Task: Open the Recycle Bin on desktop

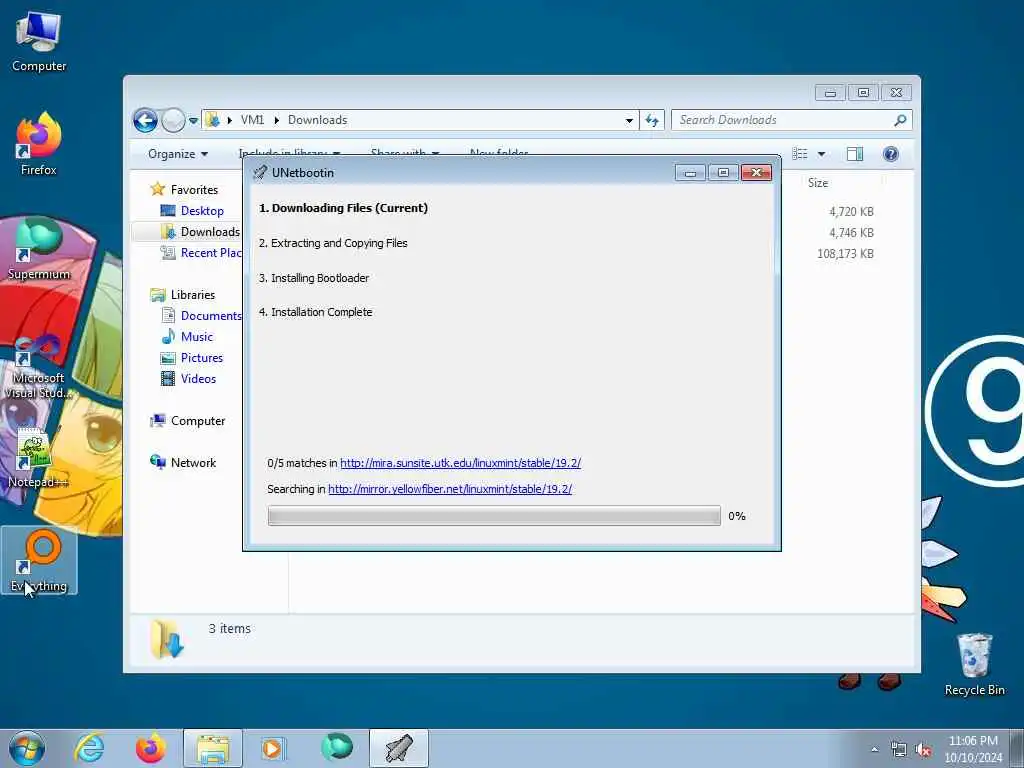Action: click(x=974, y=664)
